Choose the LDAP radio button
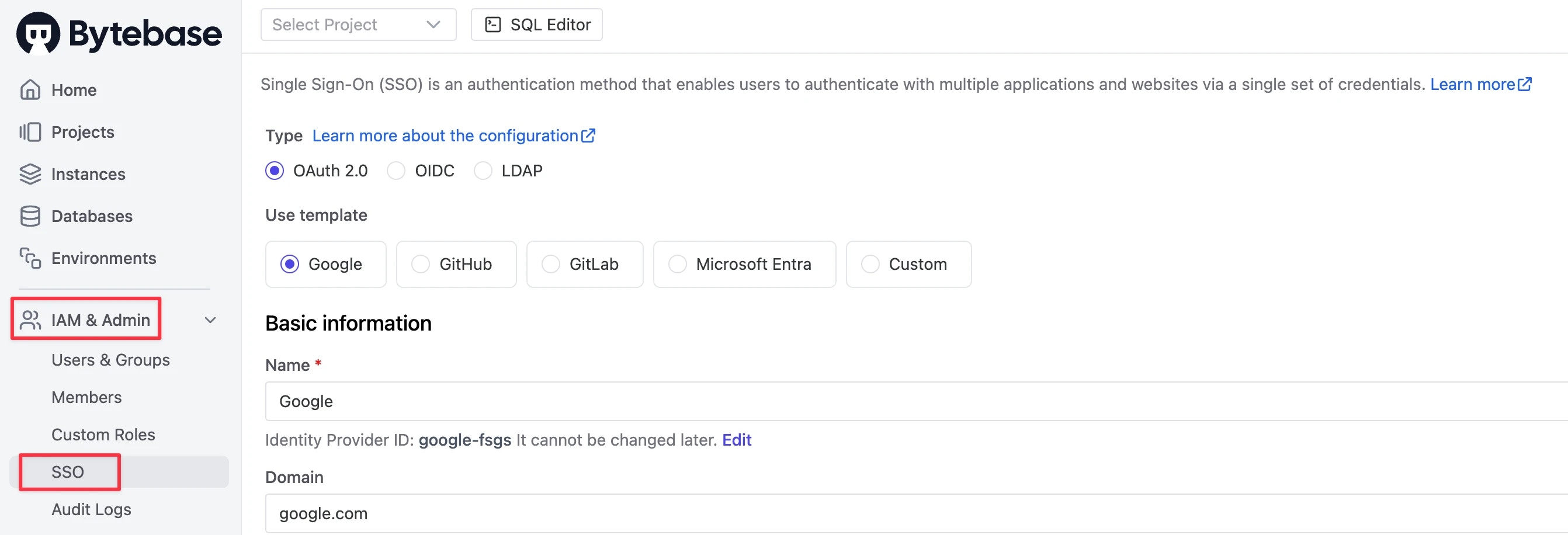The image size is (1568, 535). [483, 171]
